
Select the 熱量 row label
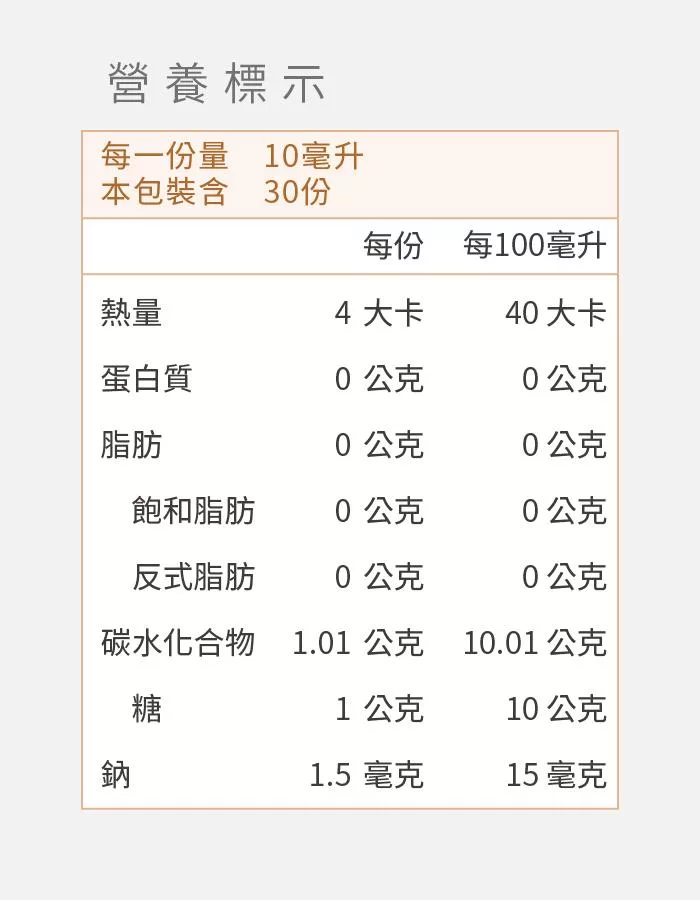point(131,313)
